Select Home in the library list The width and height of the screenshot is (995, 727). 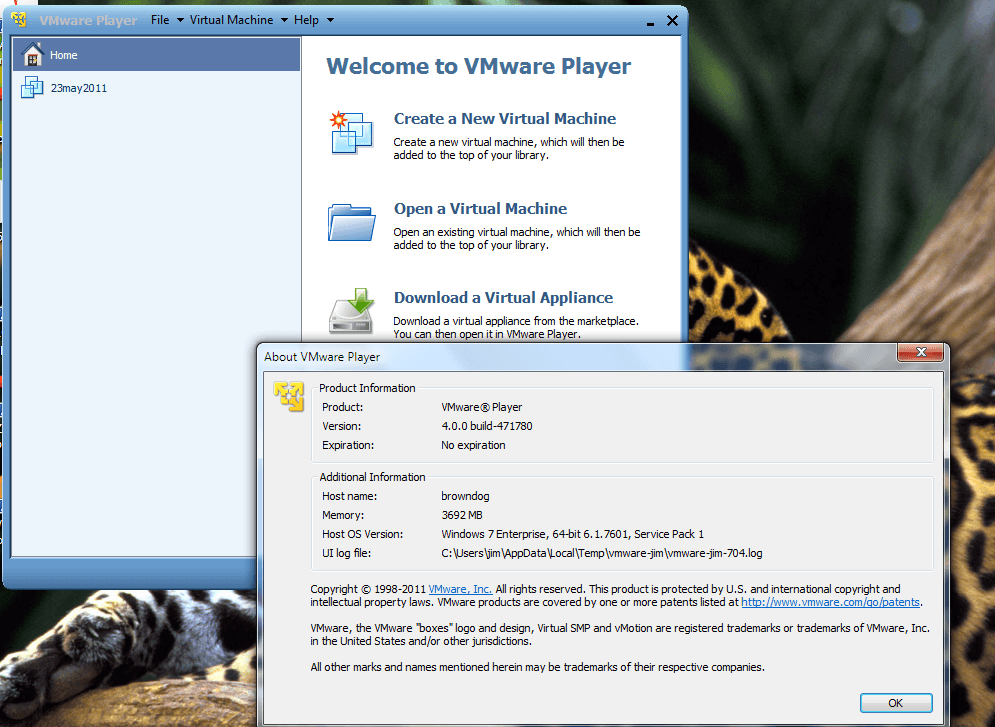pos(156,55)
